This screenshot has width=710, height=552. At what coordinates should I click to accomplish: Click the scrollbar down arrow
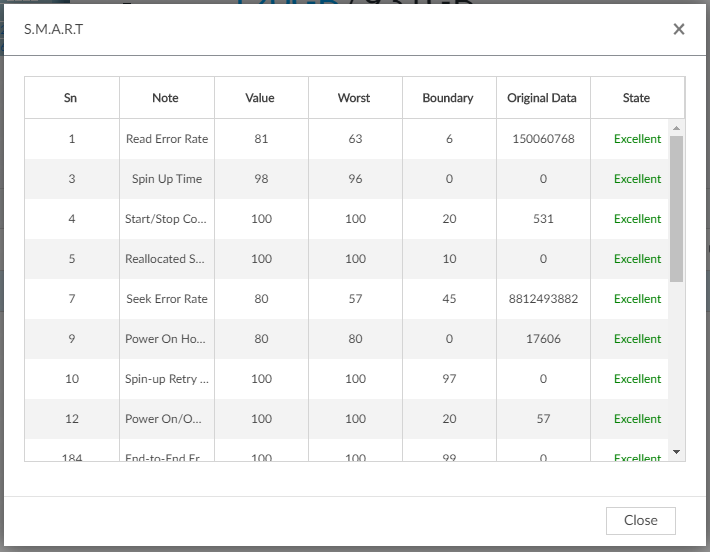(677, 452)
